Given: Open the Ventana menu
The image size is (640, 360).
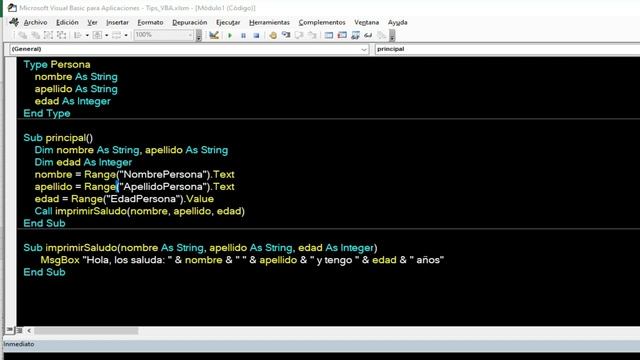Looking at the screenshot, I should click(x=367, y=22).
